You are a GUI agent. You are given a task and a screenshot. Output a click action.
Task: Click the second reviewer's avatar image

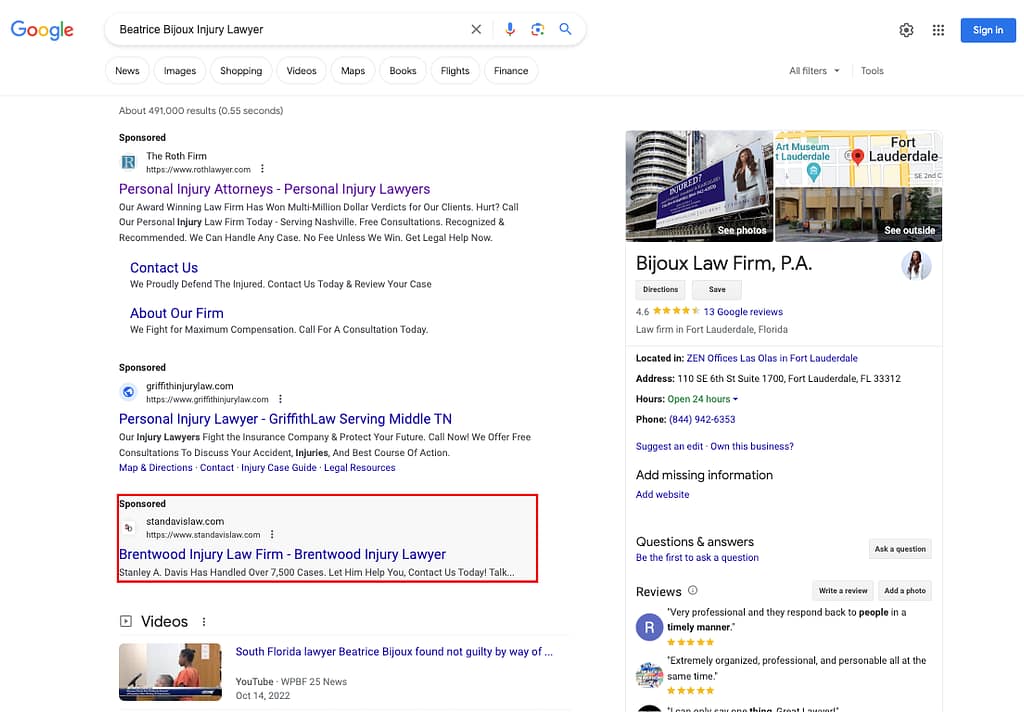pos(649,675)
